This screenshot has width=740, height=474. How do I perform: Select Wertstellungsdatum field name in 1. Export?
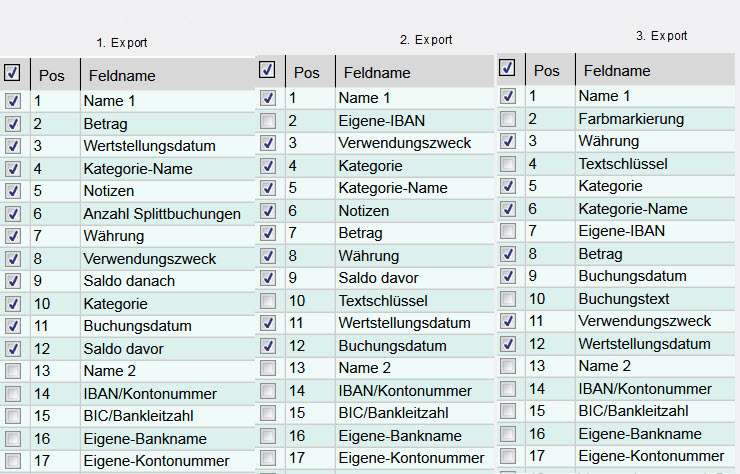(150, 146)
